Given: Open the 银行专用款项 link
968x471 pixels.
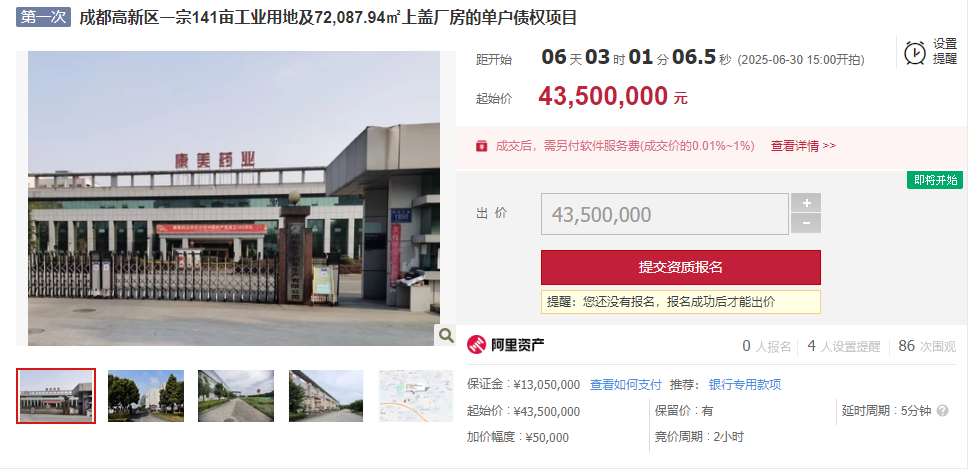Looking at the screenshot, I should (x=745, y=385).
